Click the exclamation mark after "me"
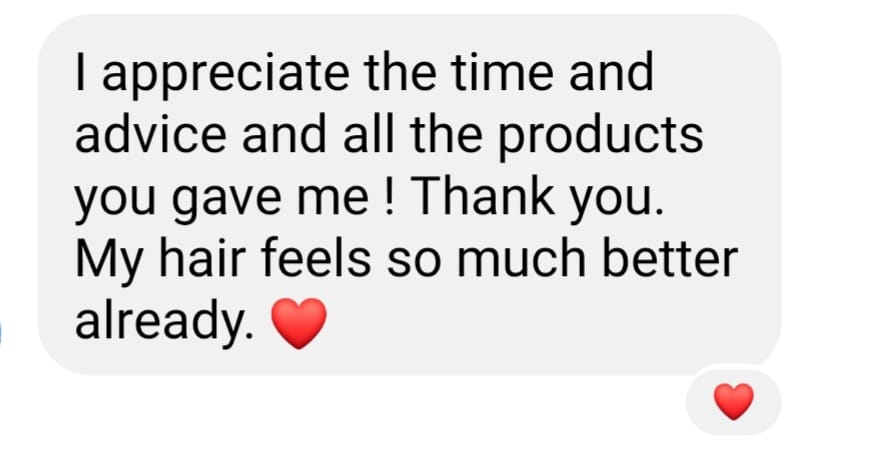The height and width of the screenshot is (452, 892). (x=390, y=196)
